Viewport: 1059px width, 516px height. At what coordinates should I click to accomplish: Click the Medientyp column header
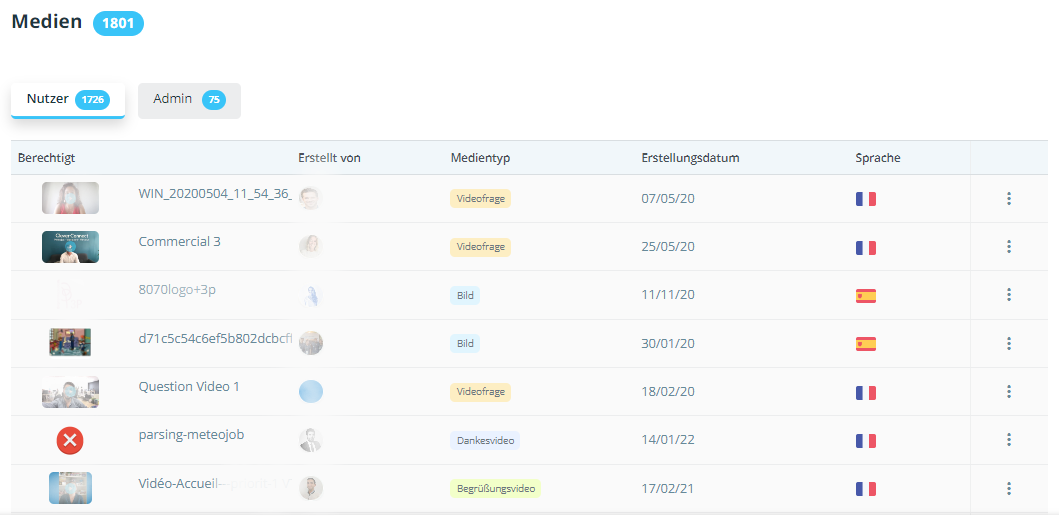(x=480, y=158)
